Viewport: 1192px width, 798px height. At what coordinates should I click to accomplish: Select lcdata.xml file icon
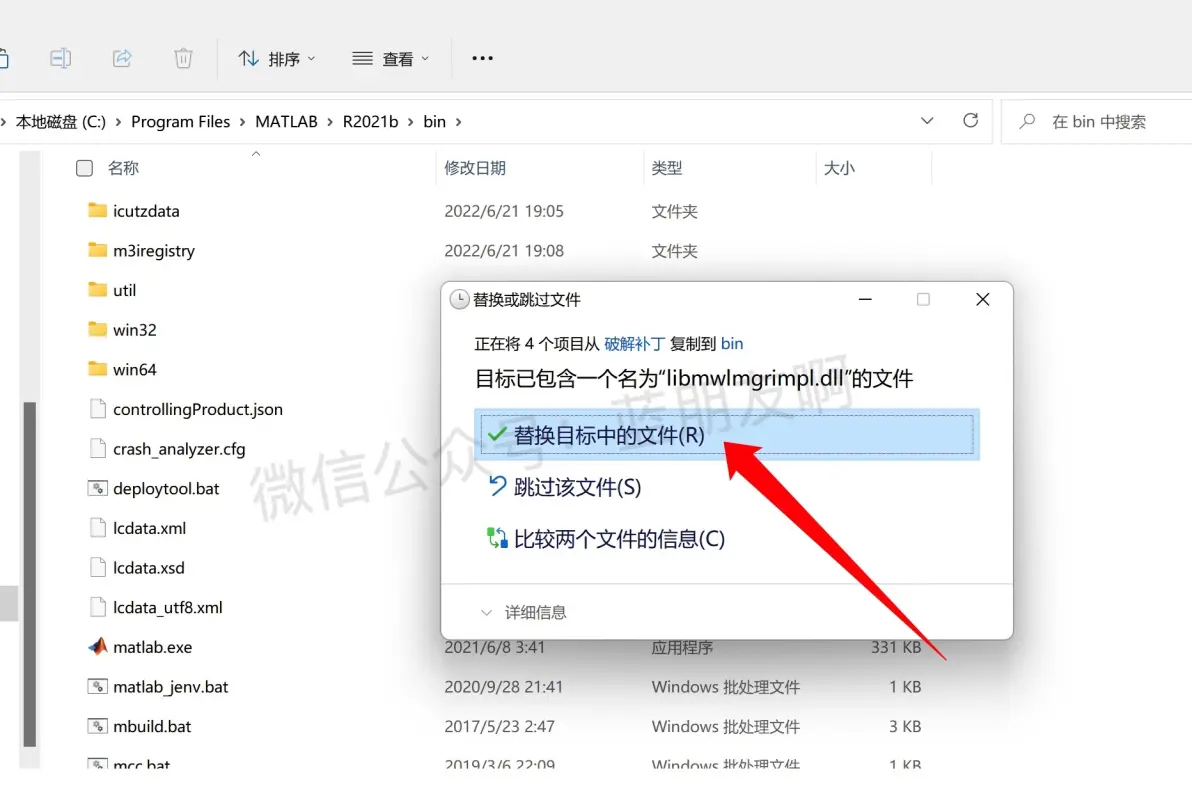coord(97,527)
